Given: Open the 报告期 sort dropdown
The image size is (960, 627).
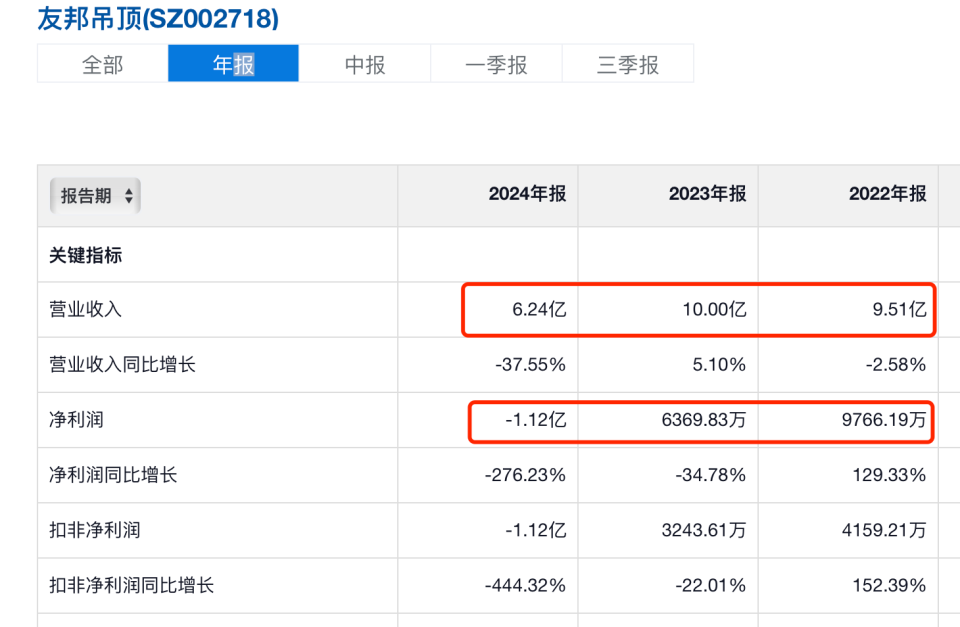Looking at the screenshot, I should tap(95, 196).
